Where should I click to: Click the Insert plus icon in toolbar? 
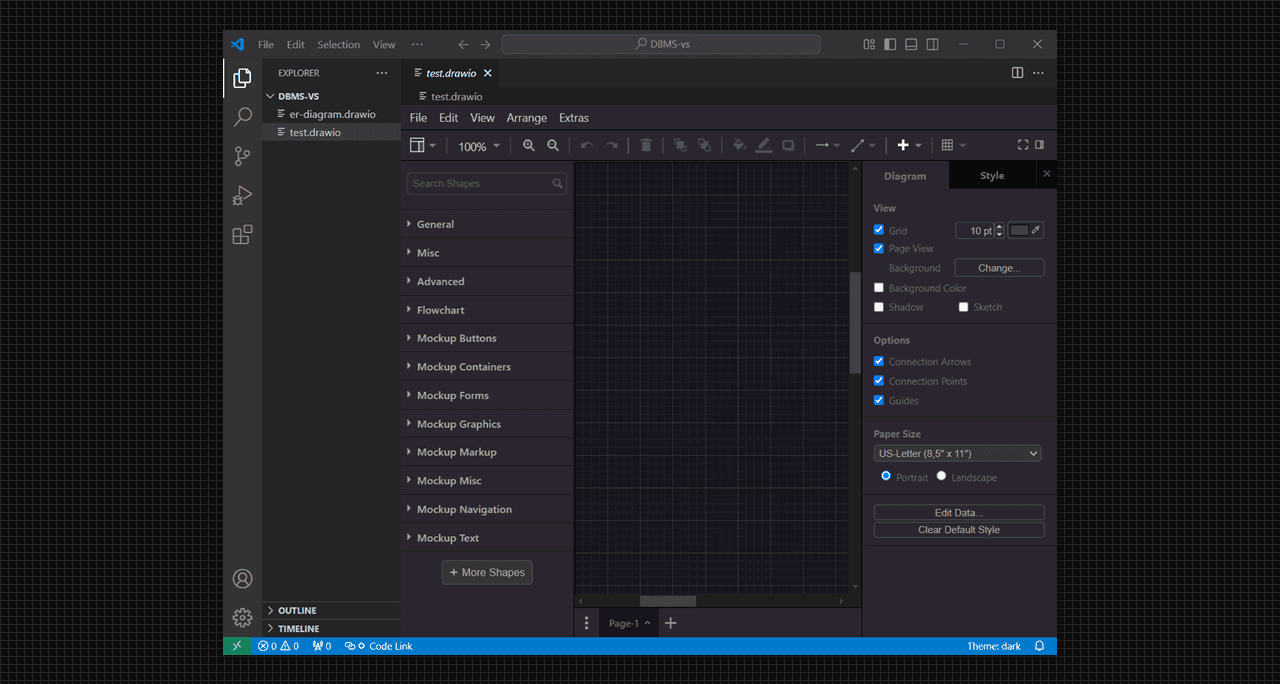click(903, 146)
